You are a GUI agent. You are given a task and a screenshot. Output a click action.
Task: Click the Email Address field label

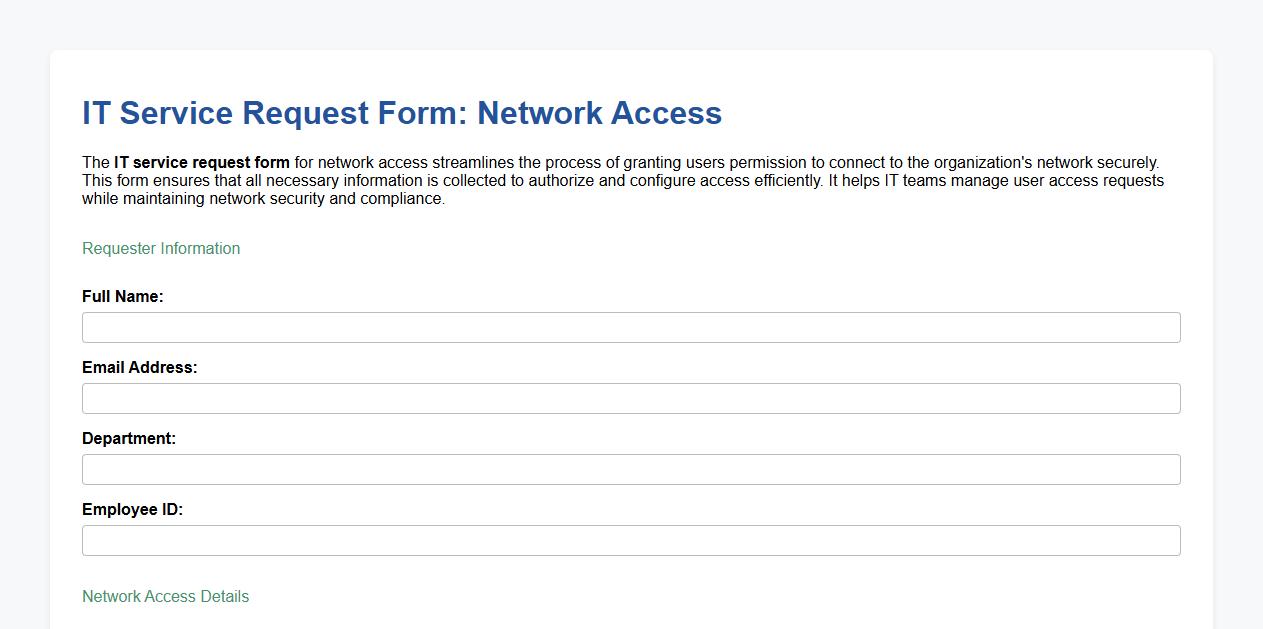tap(139, 367)
